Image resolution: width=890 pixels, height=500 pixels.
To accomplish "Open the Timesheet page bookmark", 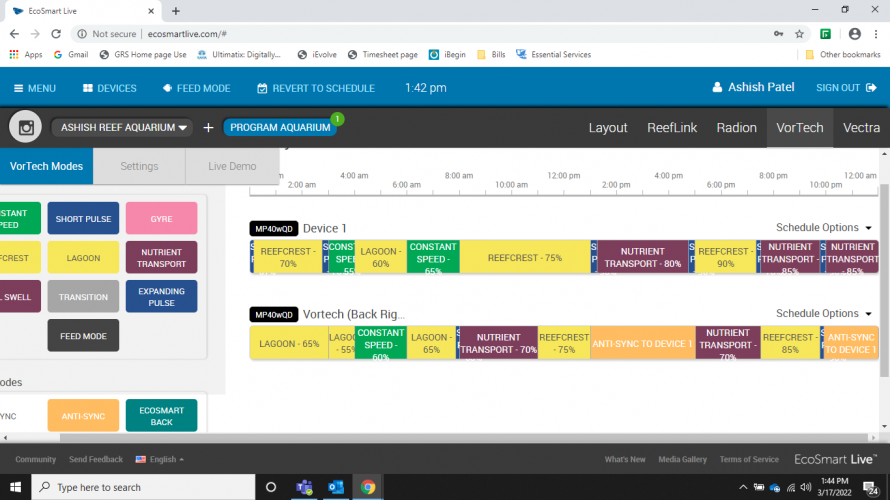I will coord(383,54).
